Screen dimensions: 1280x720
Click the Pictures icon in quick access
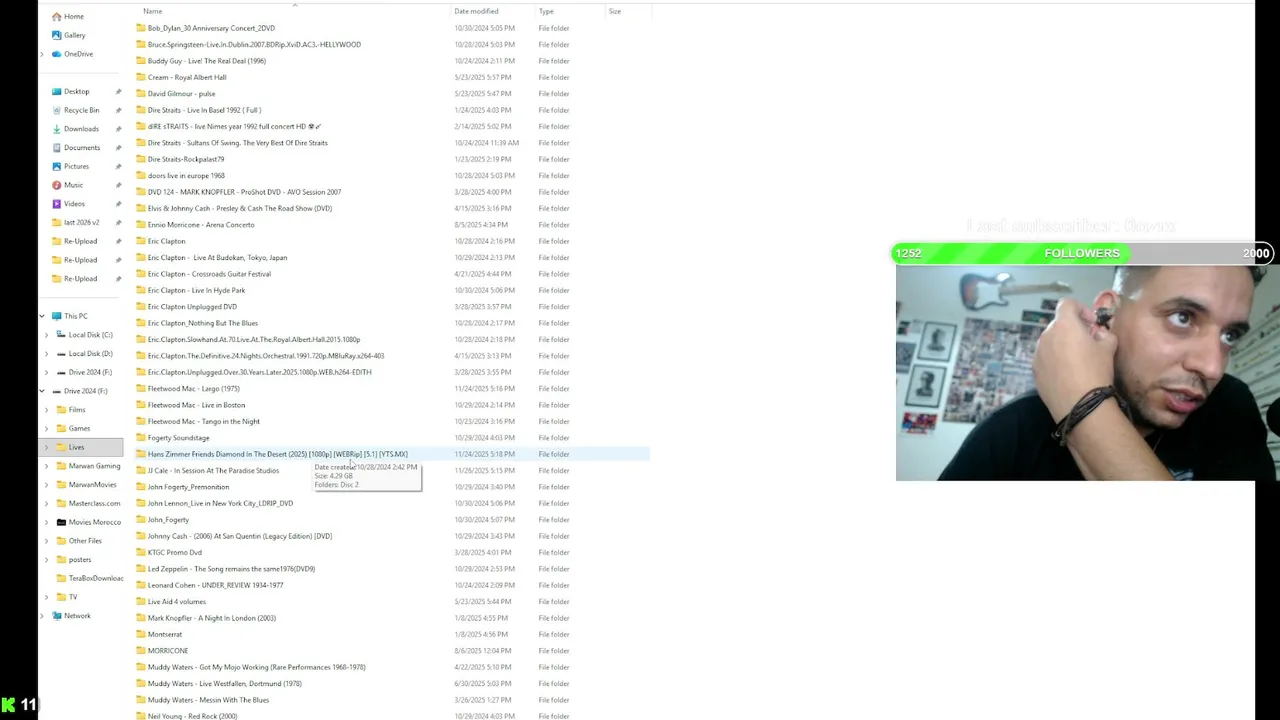[x=57, y=166]
